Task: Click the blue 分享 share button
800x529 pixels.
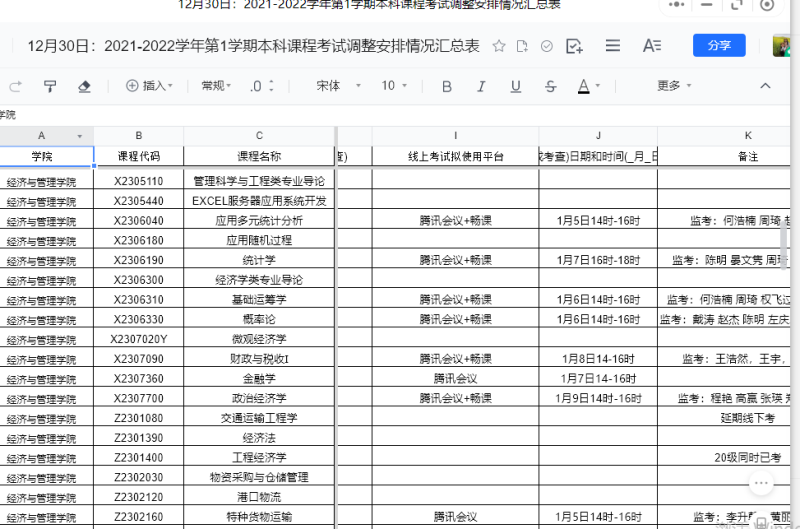Action: pyautogui.click(x=719, y=46)
